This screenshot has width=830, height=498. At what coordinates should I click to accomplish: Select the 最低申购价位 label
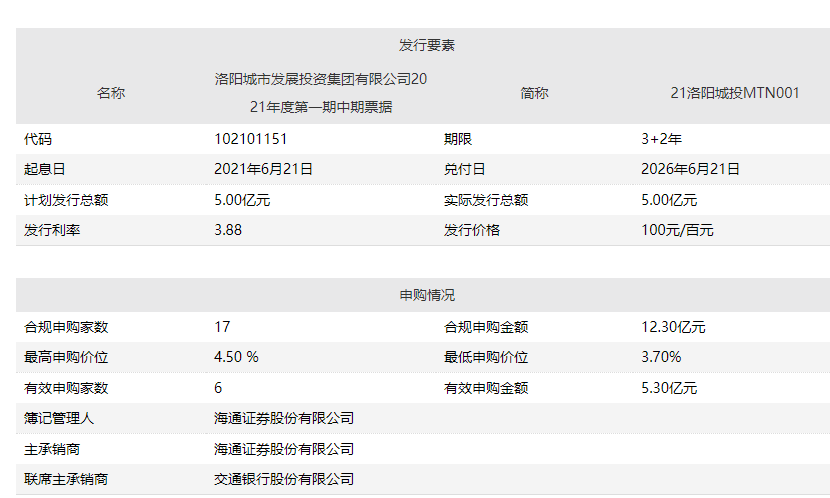coord(486,357)
